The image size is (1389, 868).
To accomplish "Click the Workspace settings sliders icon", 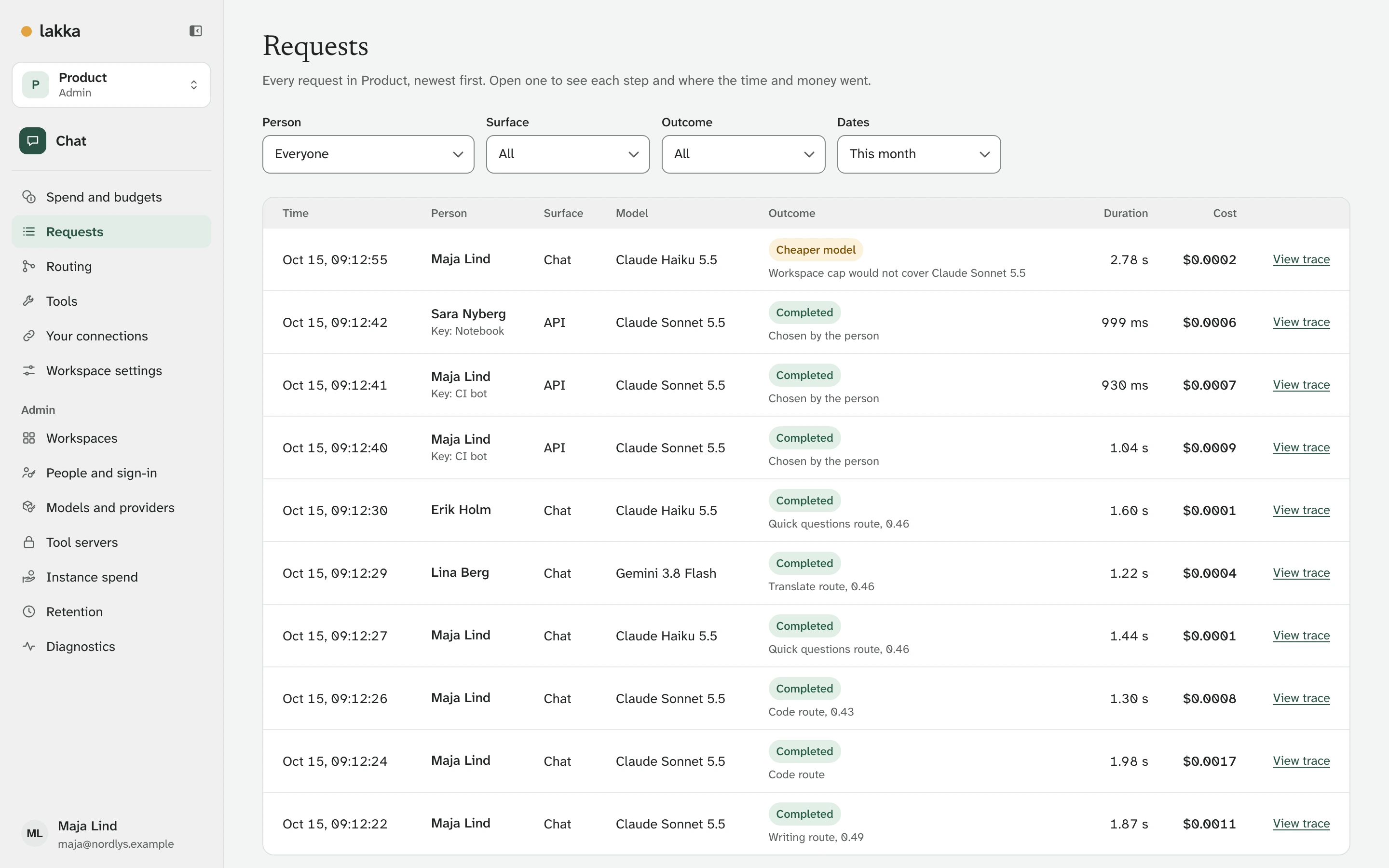I will coord(29,370).
